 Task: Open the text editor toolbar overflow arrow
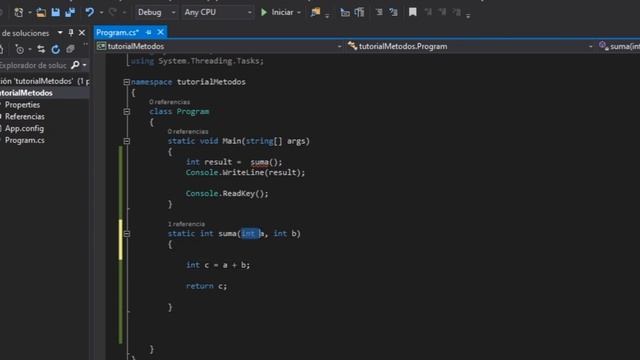[x=468, y=16]
